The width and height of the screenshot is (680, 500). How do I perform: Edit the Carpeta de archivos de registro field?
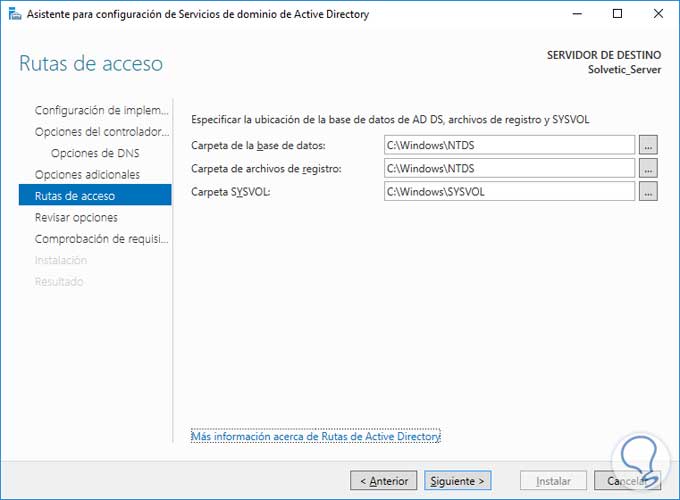coord(509,168)
